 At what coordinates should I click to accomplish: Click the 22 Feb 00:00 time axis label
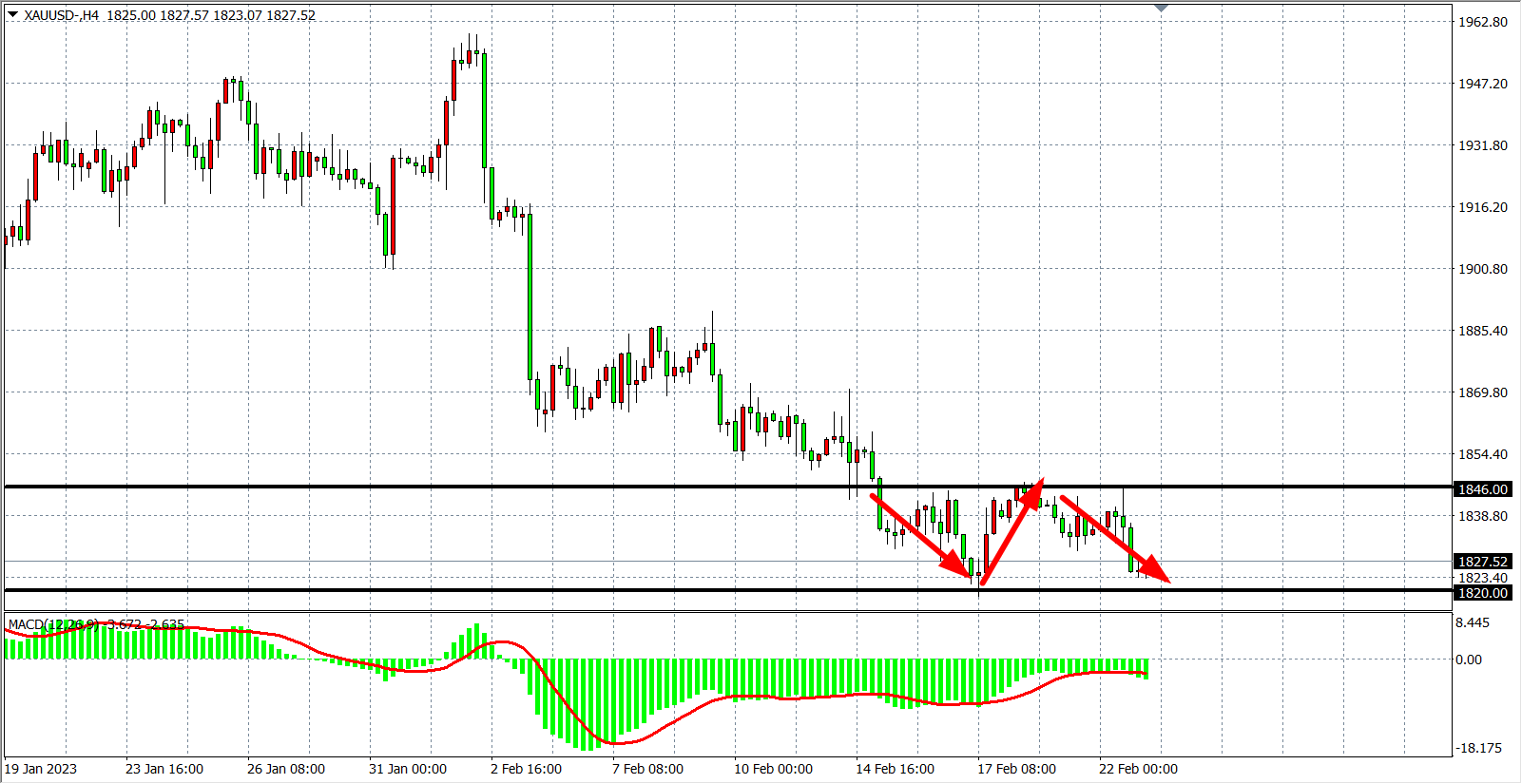[1138, 769]
